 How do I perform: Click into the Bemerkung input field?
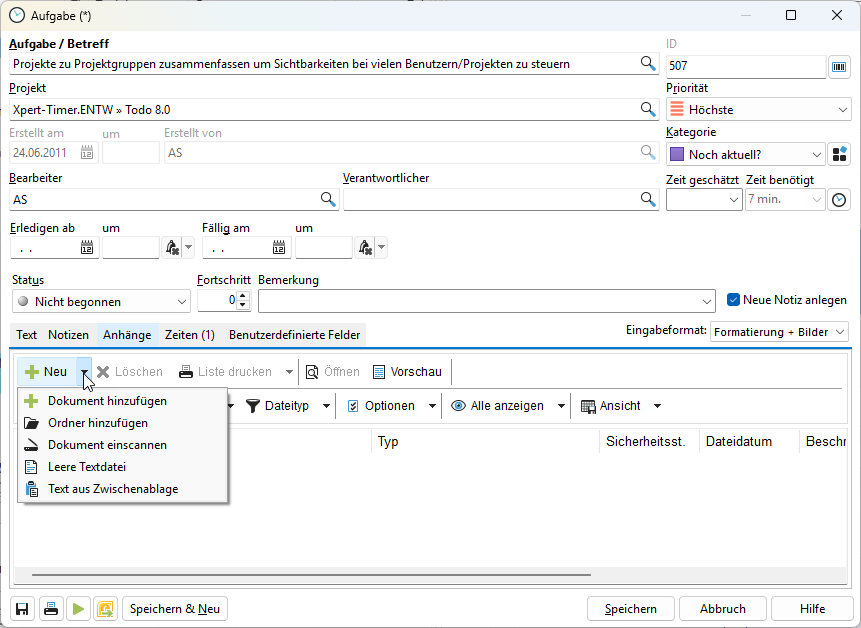pyautogui.click(x=480, y=301)
